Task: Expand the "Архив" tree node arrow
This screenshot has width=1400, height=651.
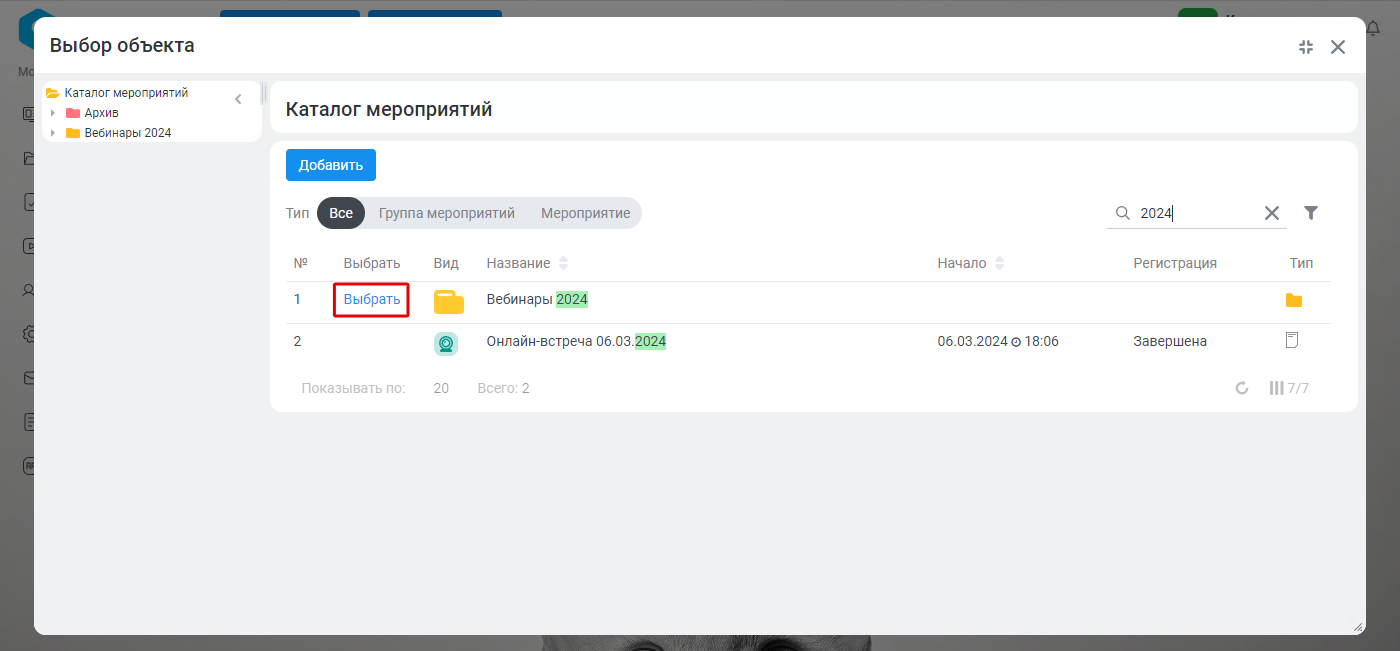Action: 53,113
